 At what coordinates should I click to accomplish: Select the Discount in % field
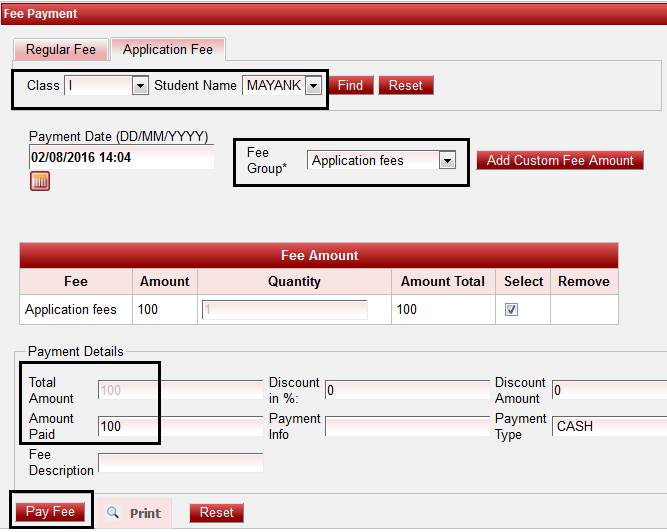(x=406, y=390)
